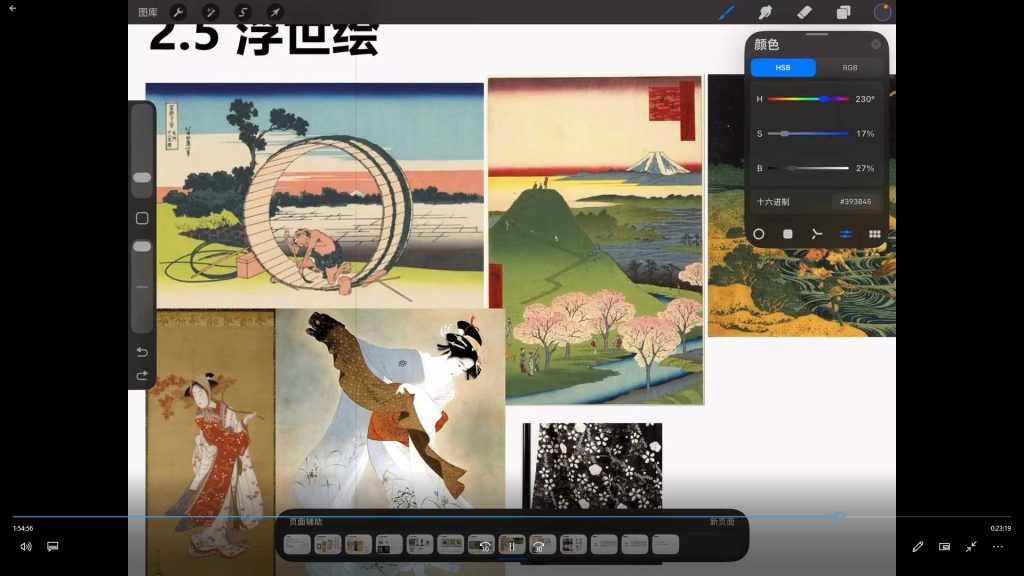Select the Brush paint tool
Screen dimensions: 1024x576
click(726, 12)
